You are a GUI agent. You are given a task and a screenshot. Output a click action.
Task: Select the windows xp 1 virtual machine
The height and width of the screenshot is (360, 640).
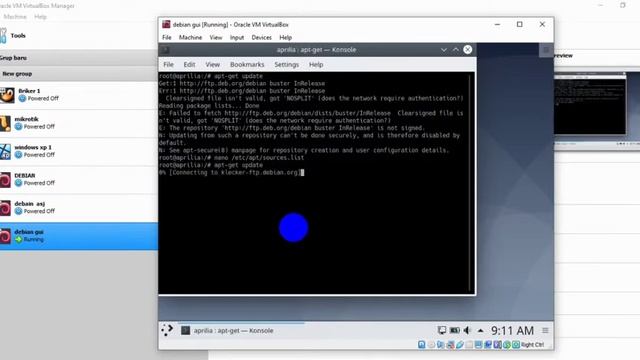(79, 151)
